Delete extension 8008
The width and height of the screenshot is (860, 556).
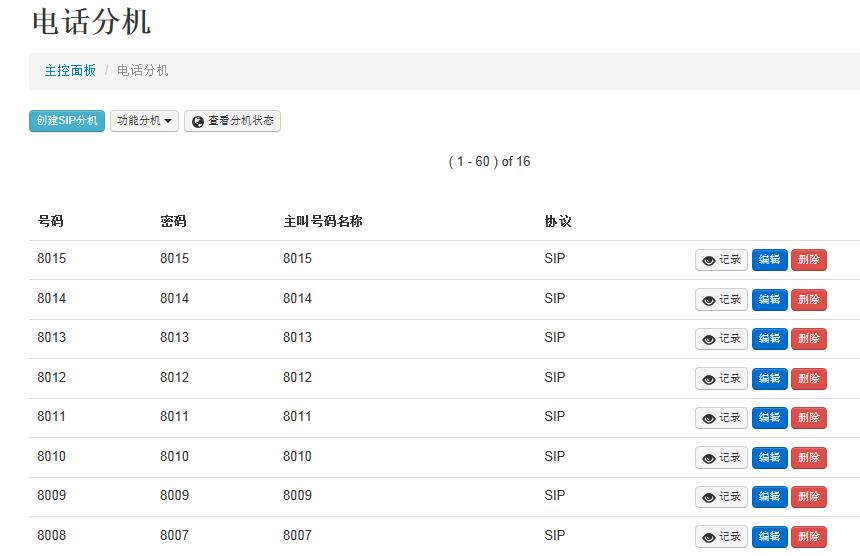(x=808, y=536)
